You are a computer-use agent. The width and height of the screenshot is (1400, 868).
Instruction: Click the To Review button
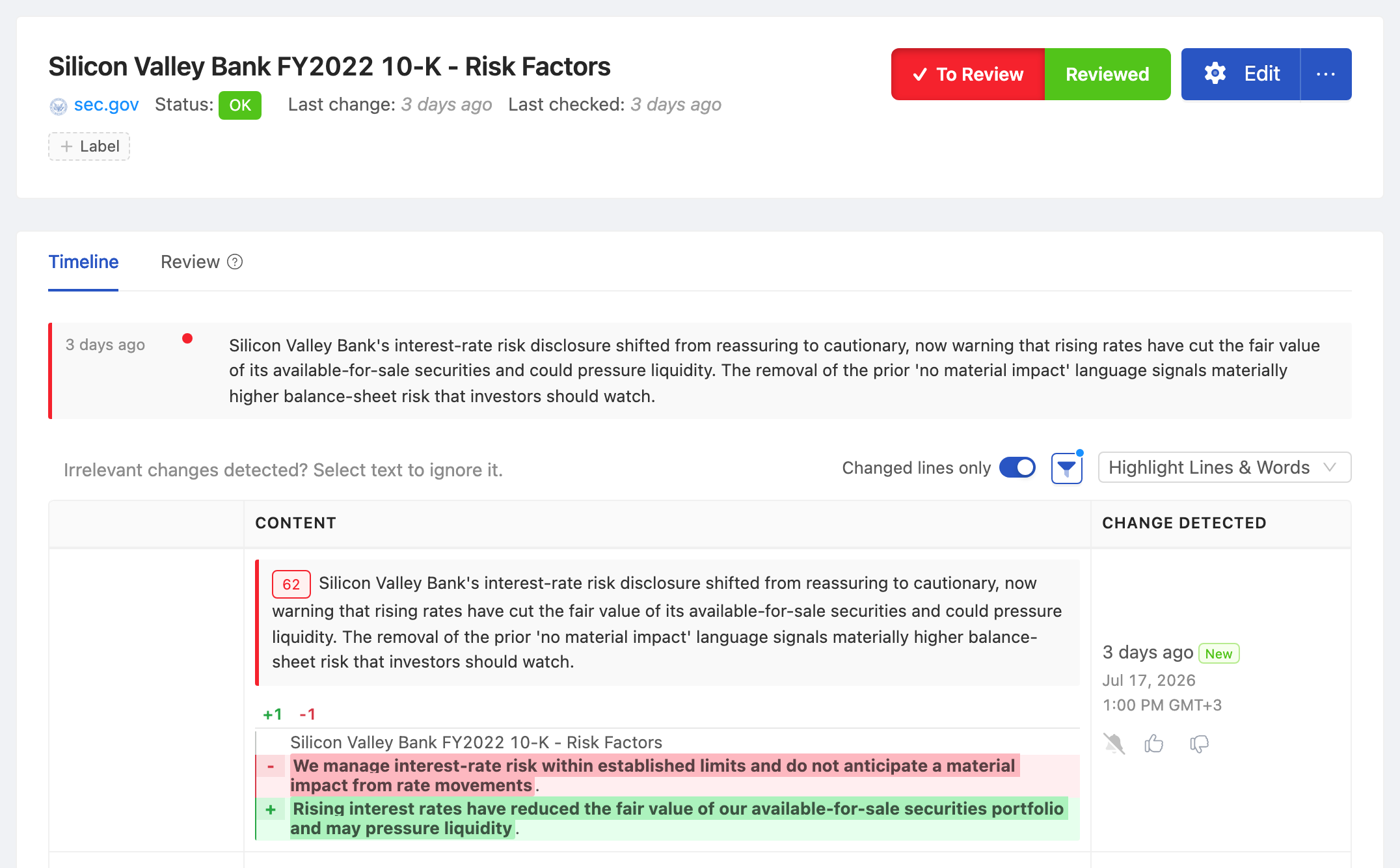tap(968, 74)
